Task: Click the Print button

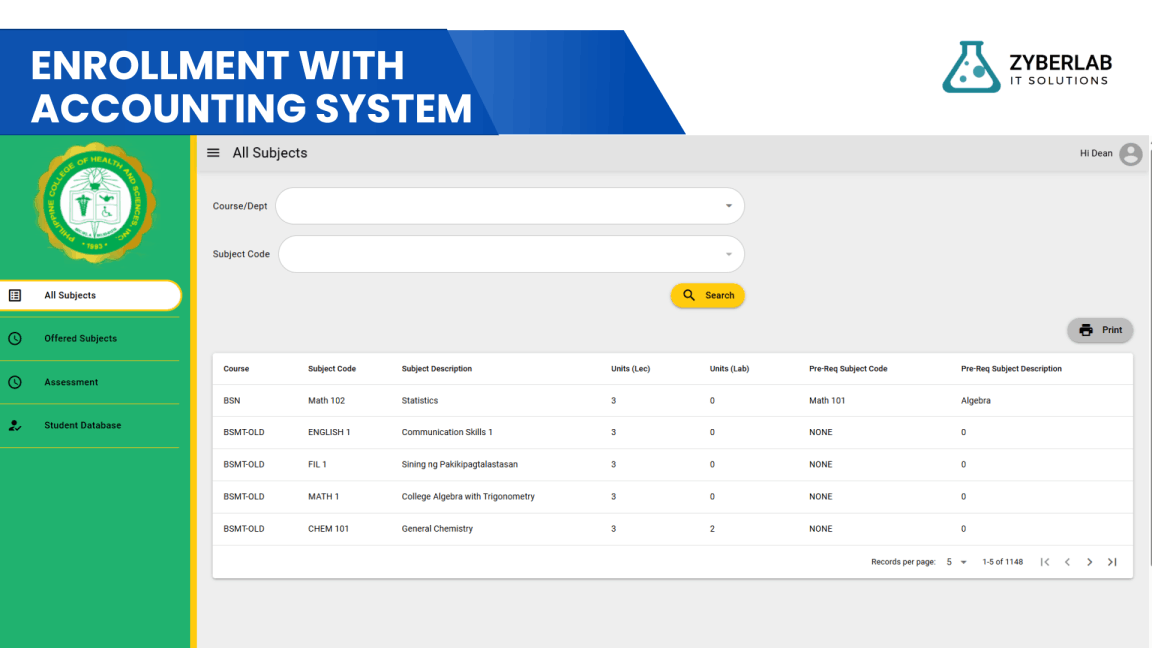Action: 1100,330
